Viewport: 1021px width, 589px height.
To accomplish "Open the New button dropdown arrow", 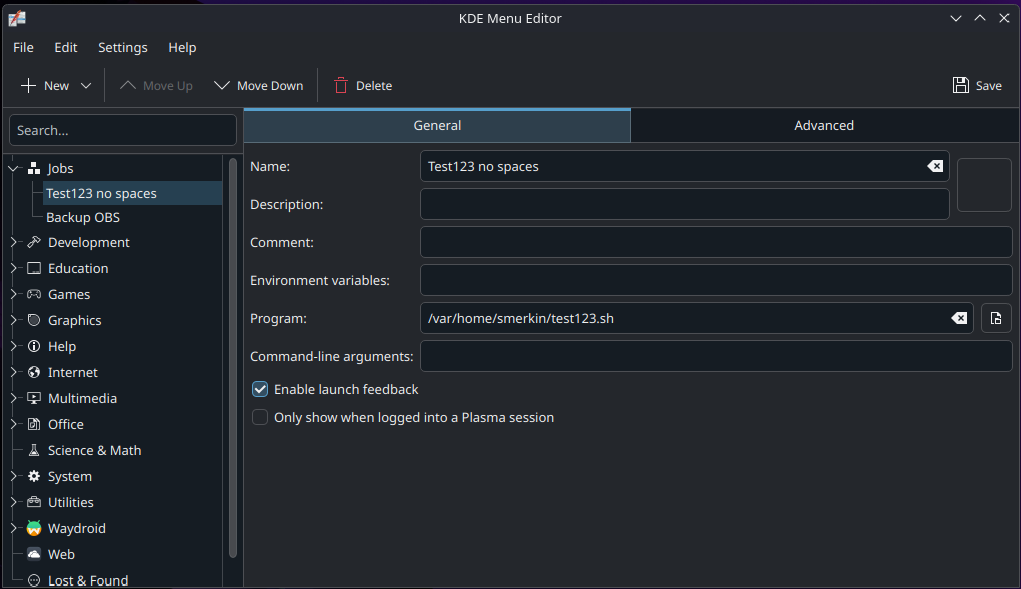I will click(x=86, y=85).
